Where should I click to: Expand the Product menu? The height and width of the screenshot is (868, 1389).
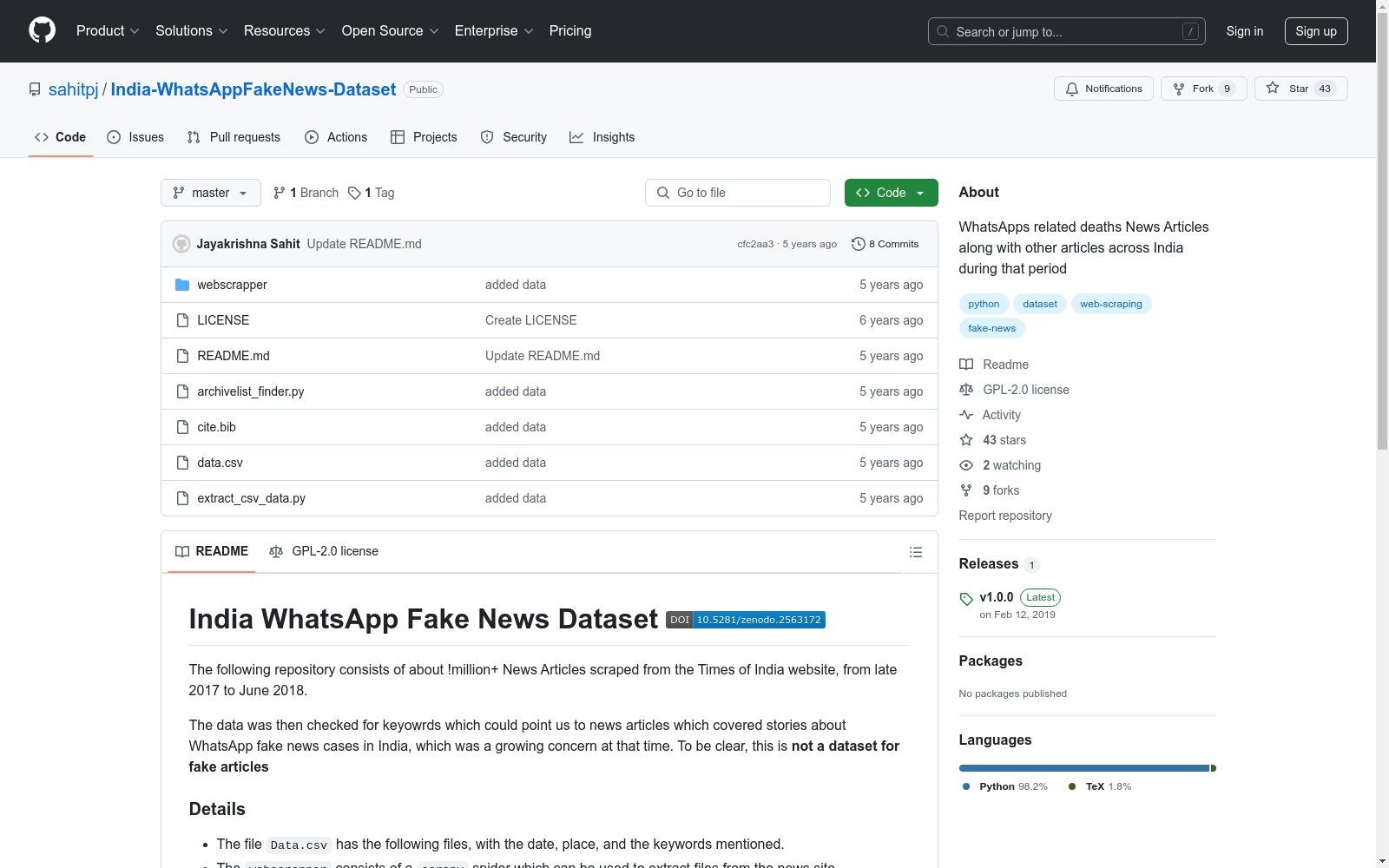tap(108, 30)
